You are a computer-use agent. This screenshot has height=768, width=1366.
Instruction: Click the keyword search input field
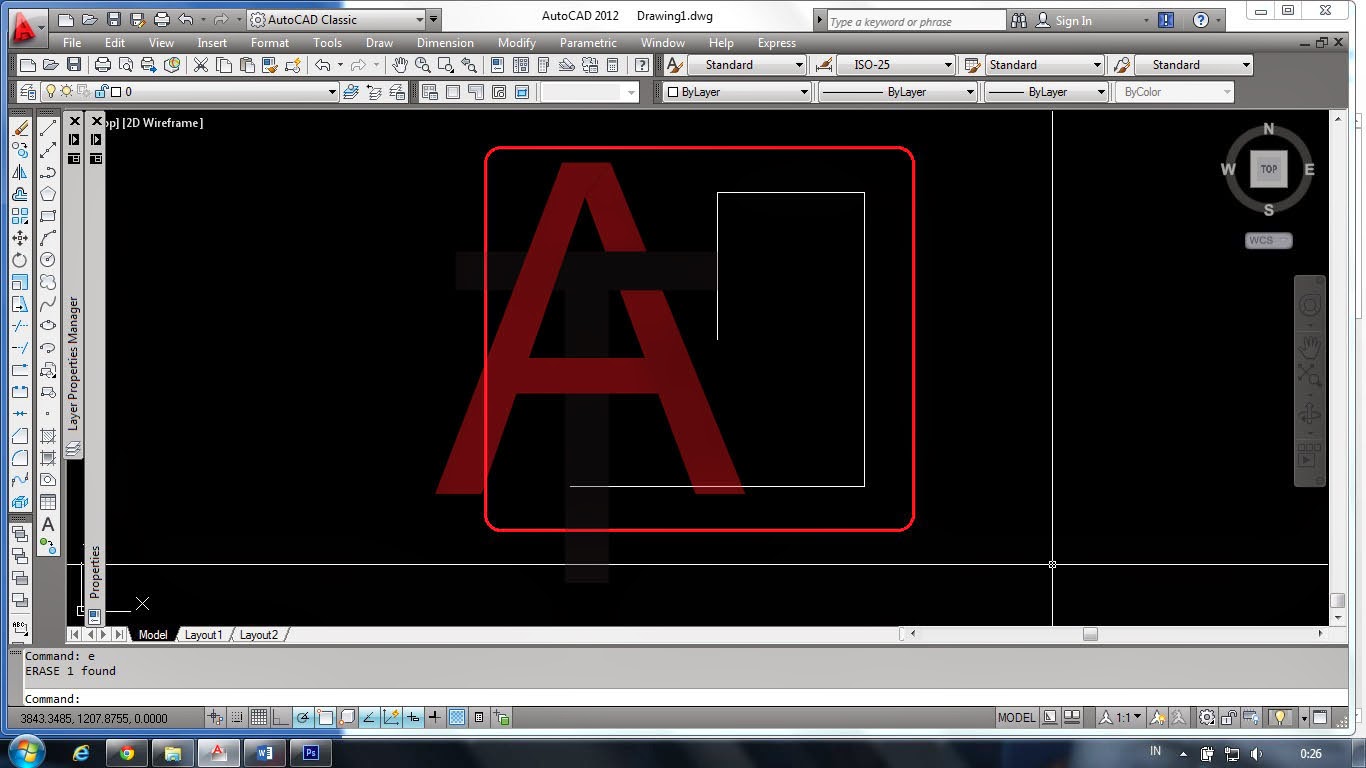pos(916,21)
